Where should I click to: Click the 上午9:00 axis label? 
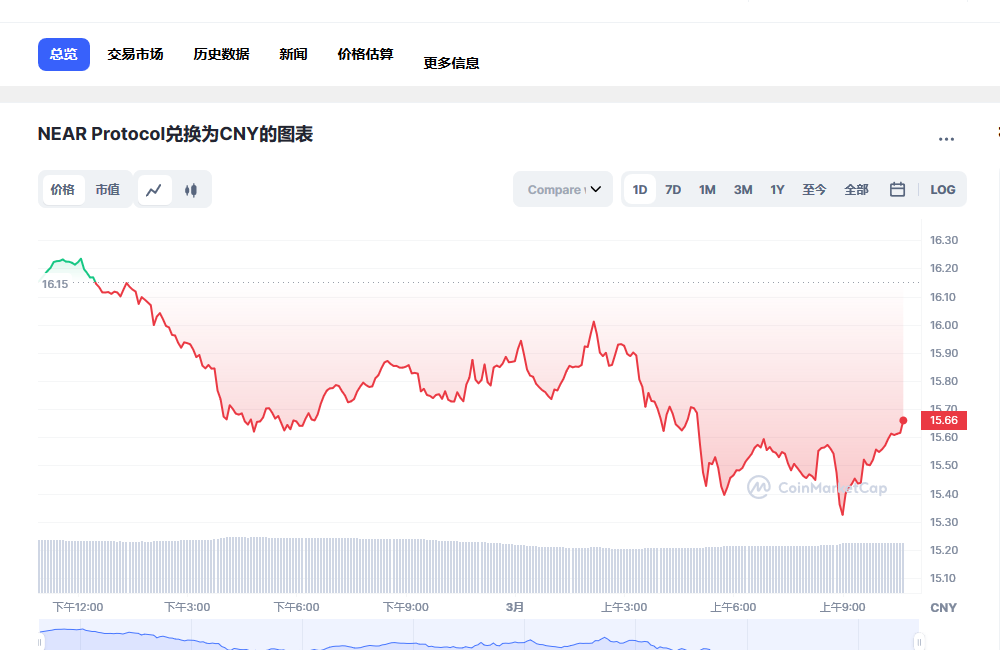(x=842, y=607)
